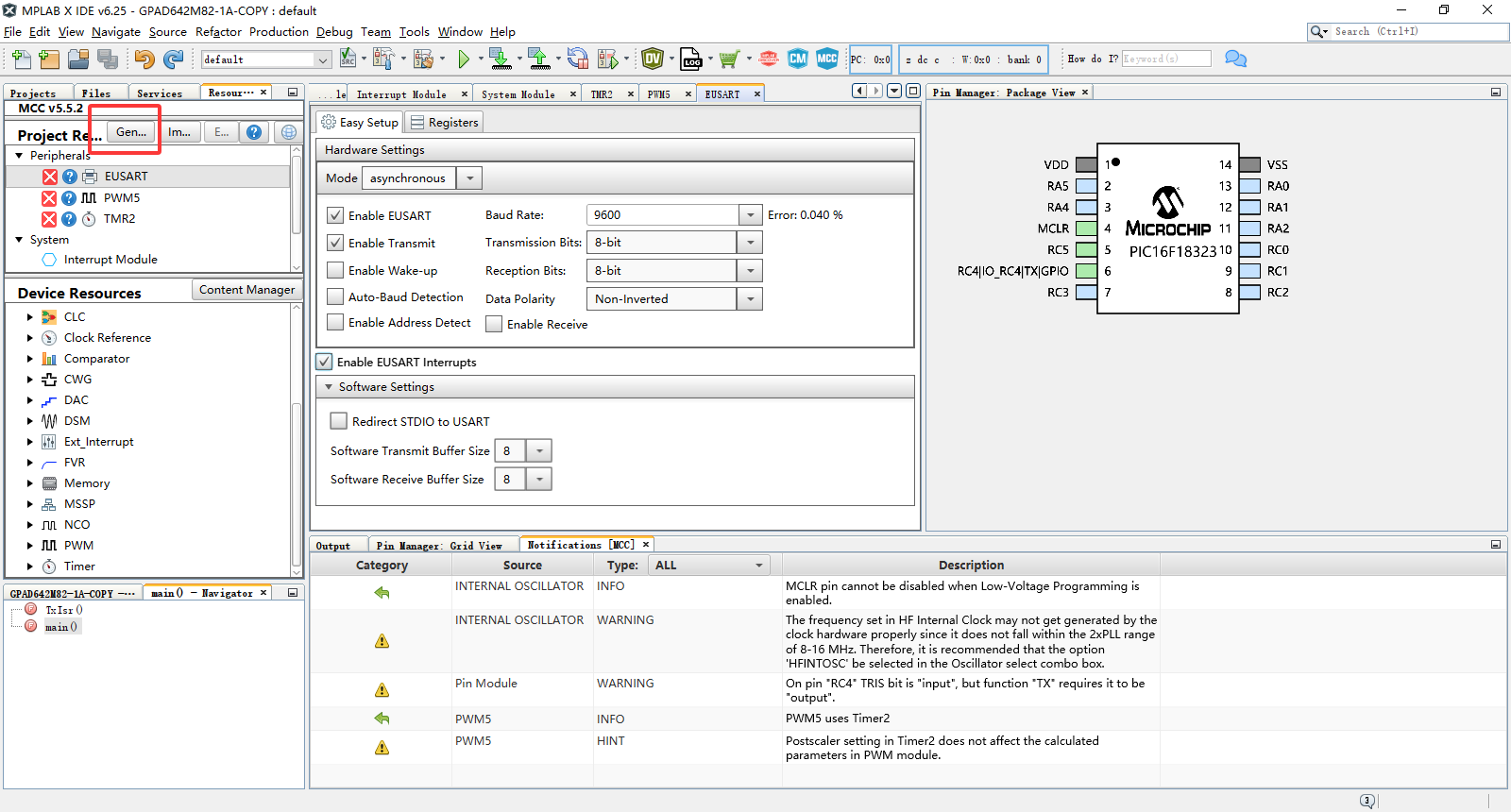Check Auto-Baud Detection checkbox

click(335, 296)
